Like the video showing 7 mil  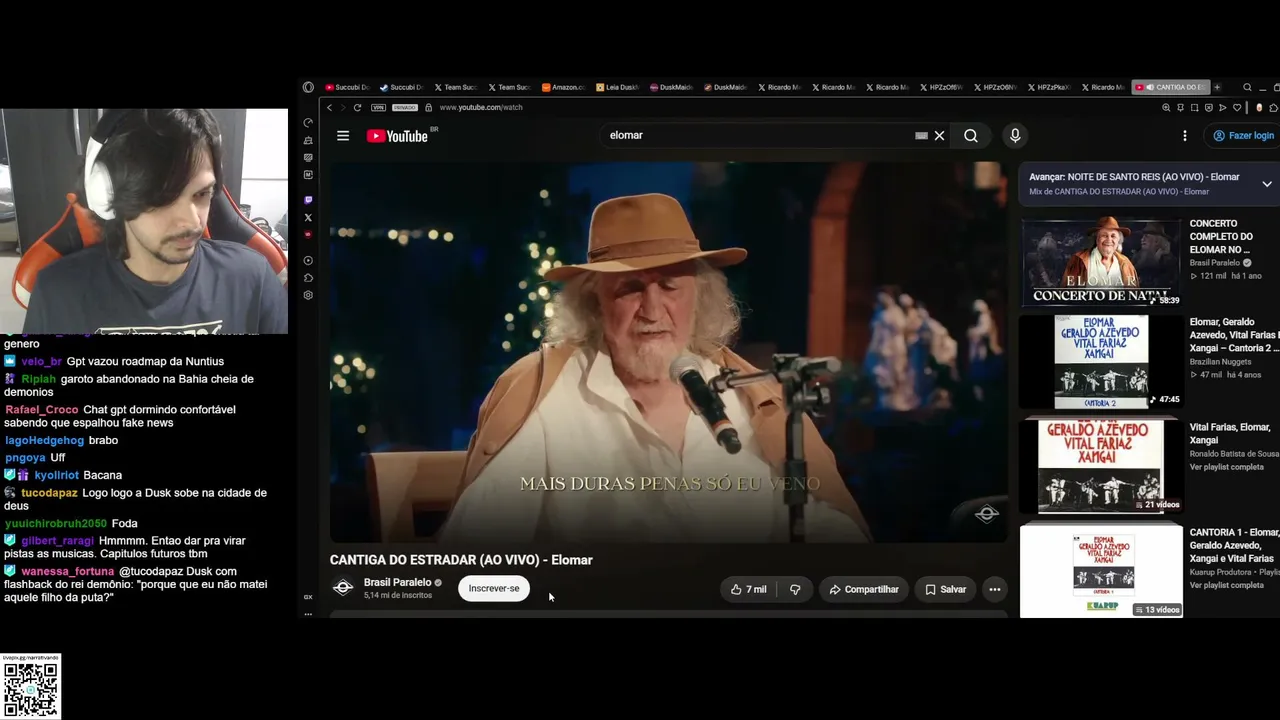point(748,590)
